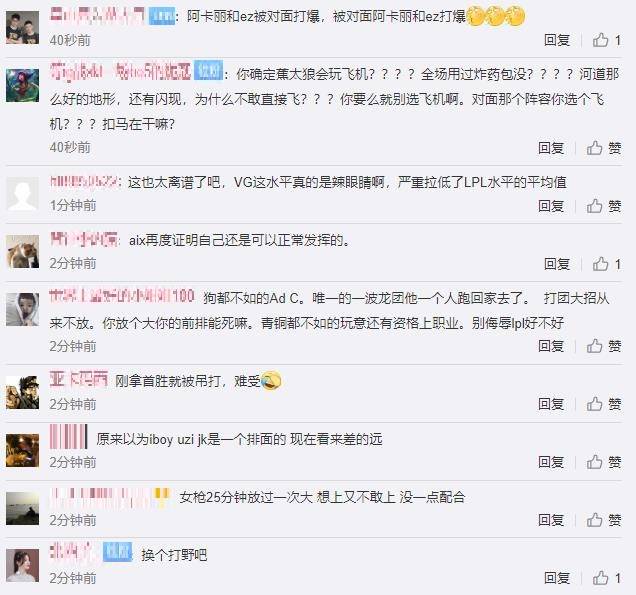This screenshot has width=636, height=595.
Task: Like the 女枪25分钟 comment
Action: pyautogui.click(x=604, y=520)
